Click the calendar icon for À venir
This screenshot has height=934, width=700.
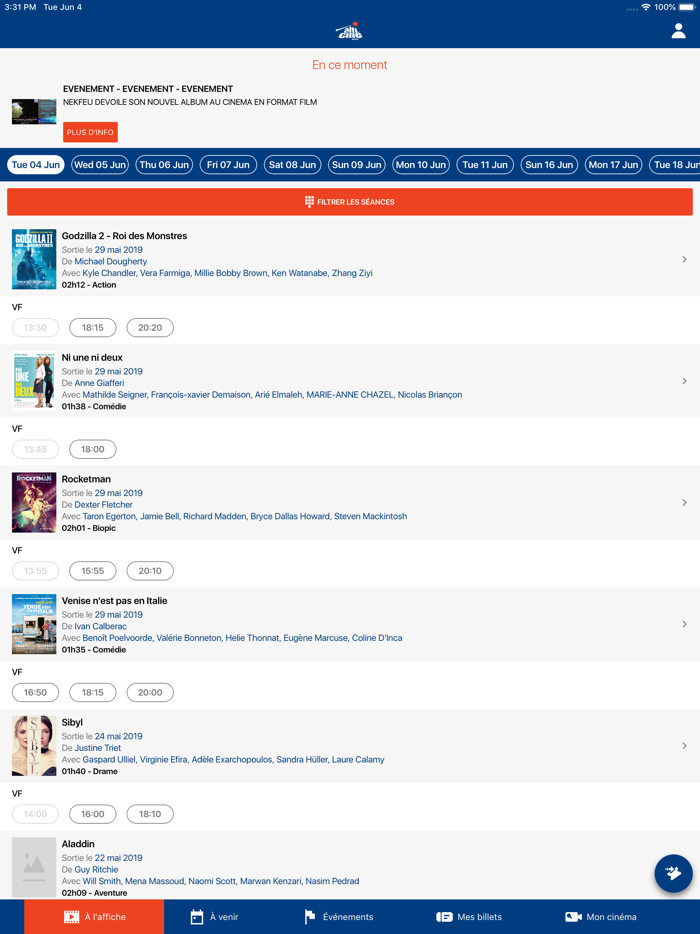[197, 917]
